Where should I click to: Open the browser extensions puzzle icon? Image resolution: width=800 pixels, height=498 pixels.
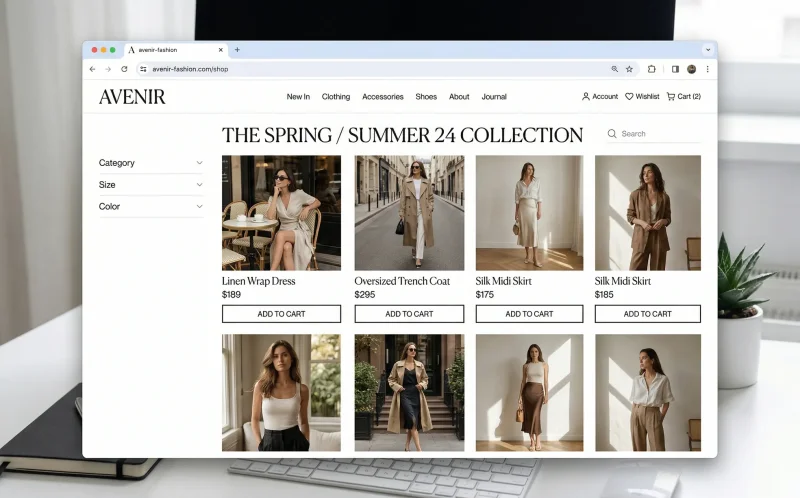click(x=652, y=69)
